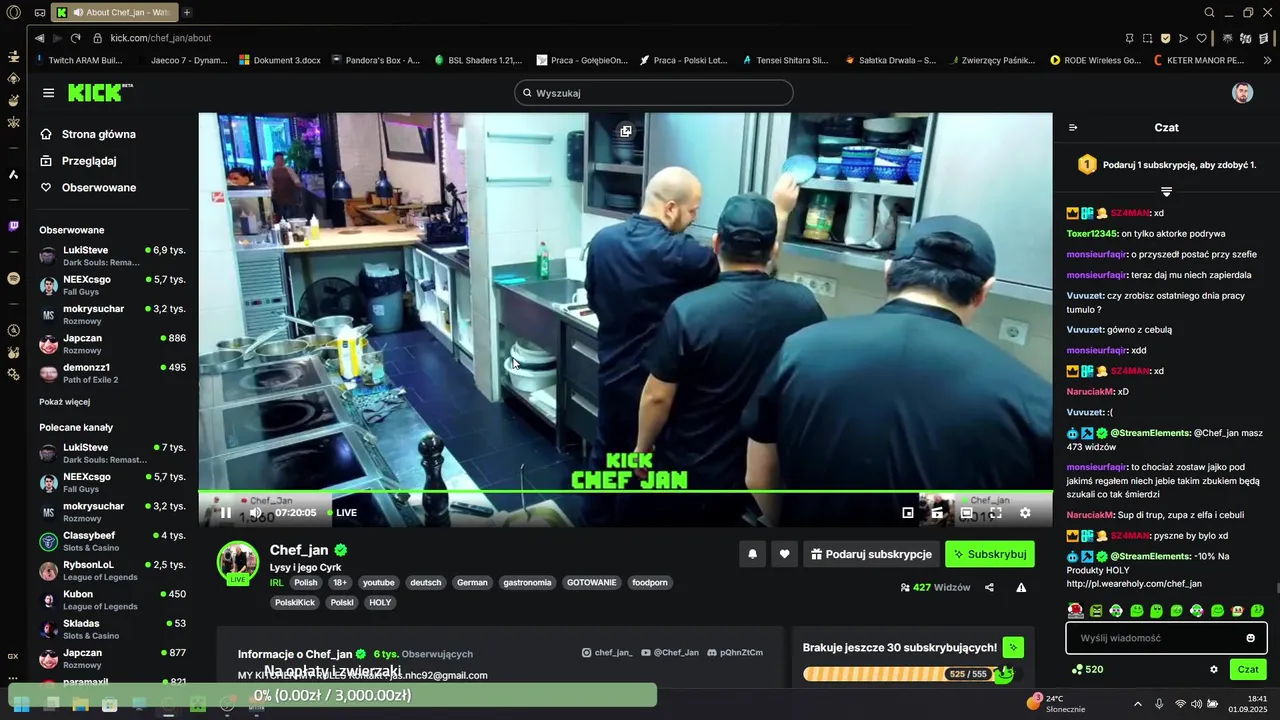Open Opera GX menu logo
The image size is (1280, 720).
(13, 12)
